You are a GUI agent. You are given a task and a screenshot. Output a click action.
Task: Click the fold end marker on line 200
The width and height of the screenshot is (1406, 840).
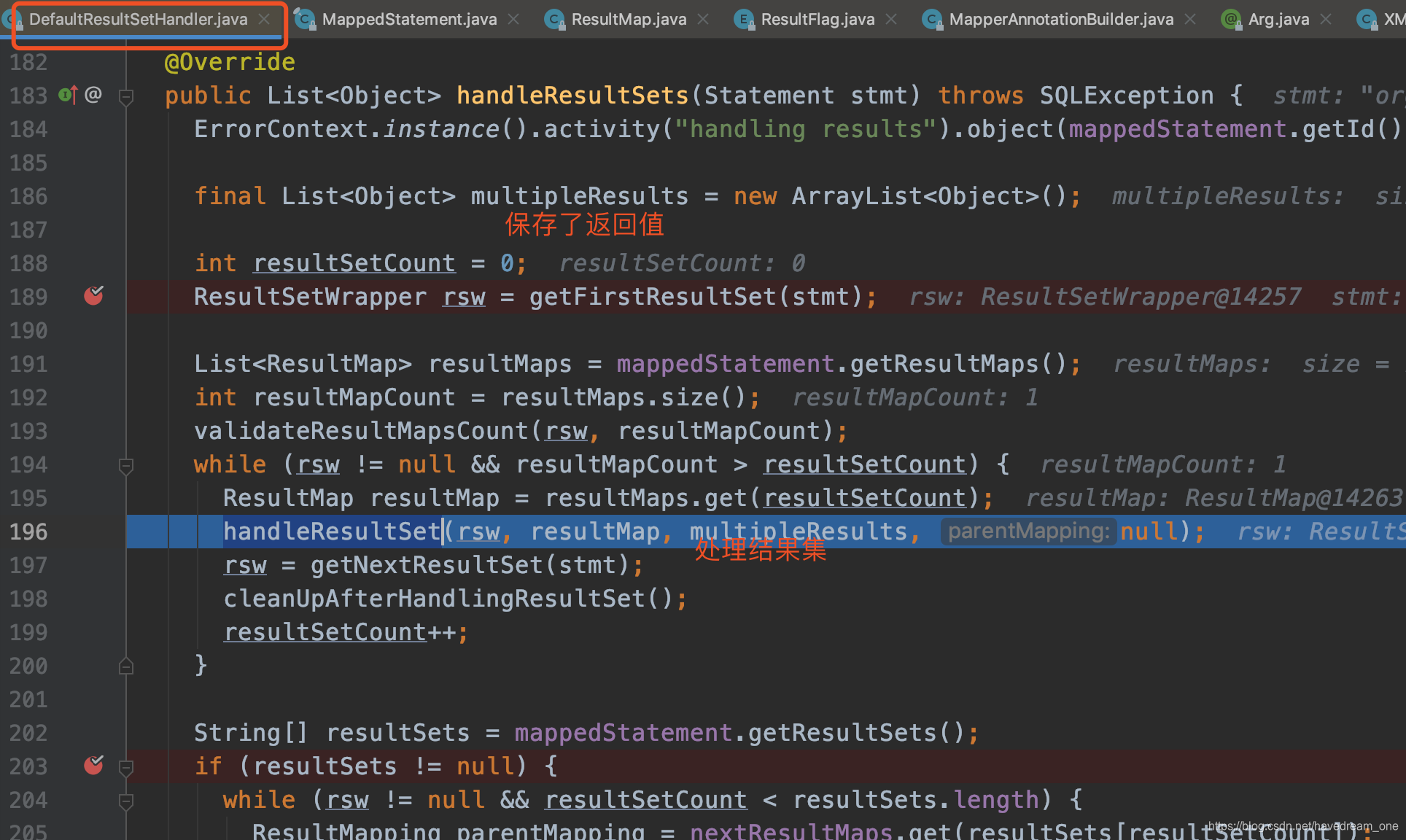tap(126, 666)
